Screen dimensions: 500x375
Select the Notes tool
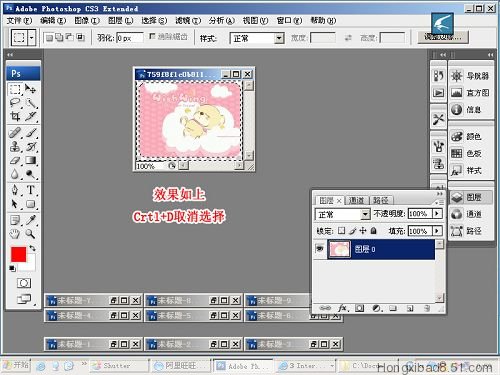[x=15, y=220]
